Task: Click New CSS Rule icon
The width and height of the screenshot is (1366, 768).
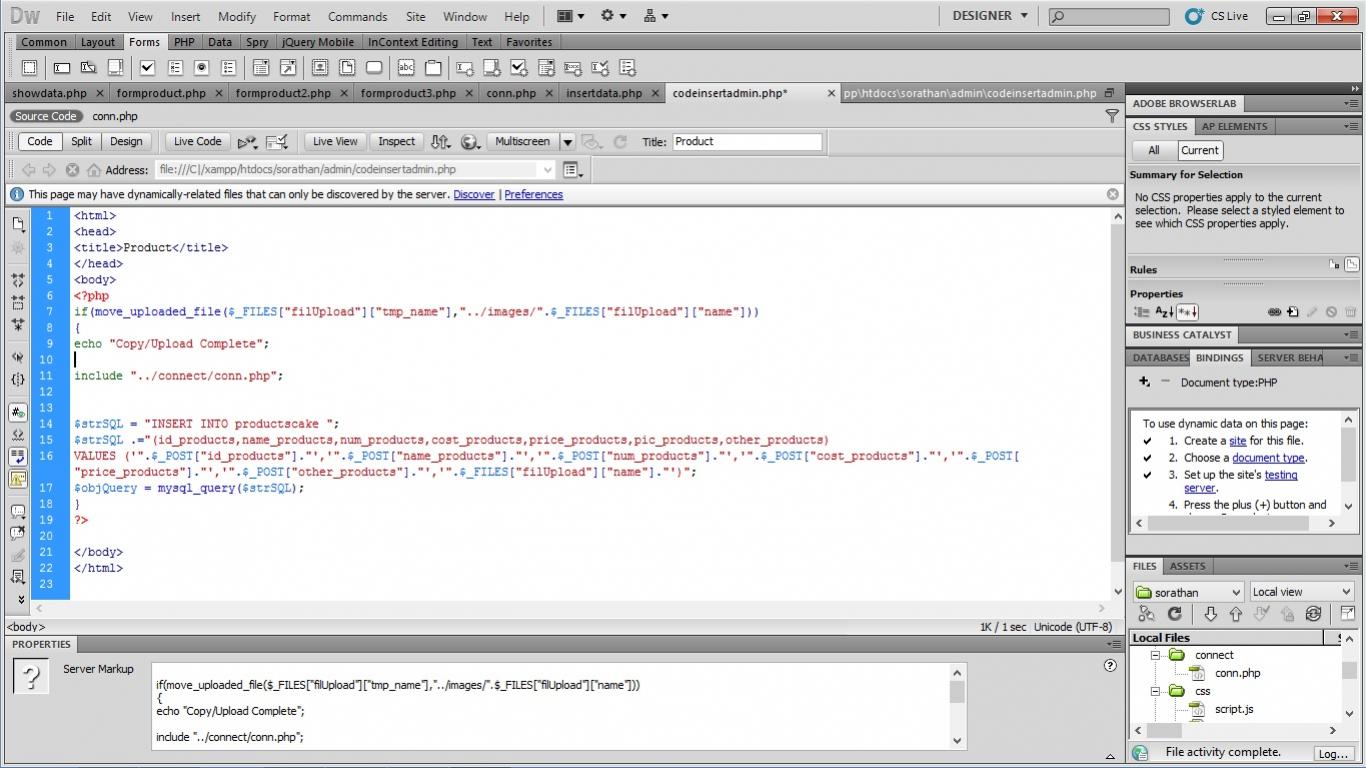Action: pos(1292,312)
